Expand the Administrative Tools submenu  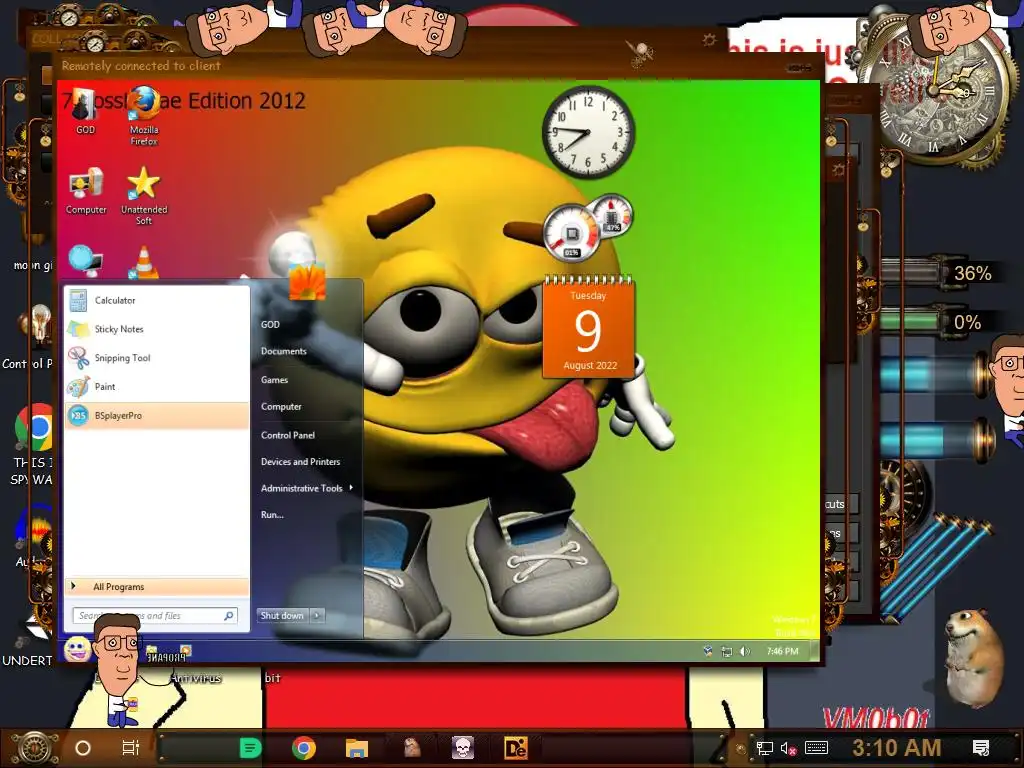306,488
